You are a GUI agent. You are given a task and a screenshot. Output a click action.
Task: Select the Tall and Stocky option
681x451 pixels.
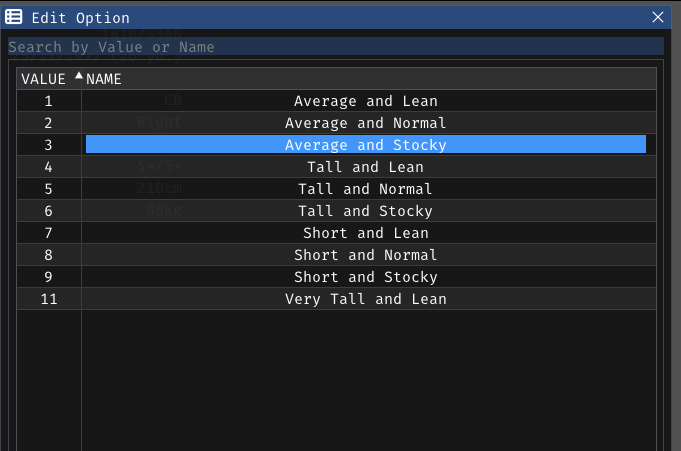[x=366, y=211]
